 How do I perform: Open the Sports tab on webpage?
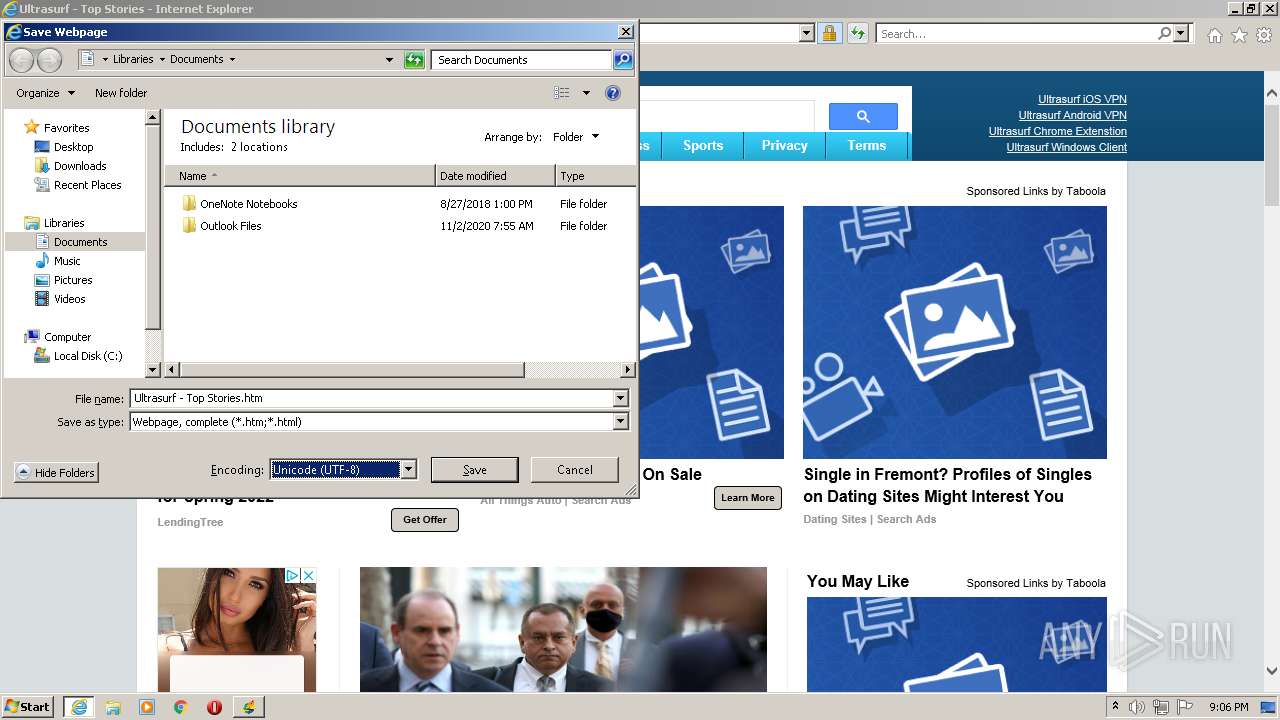[x=703, y=146]
